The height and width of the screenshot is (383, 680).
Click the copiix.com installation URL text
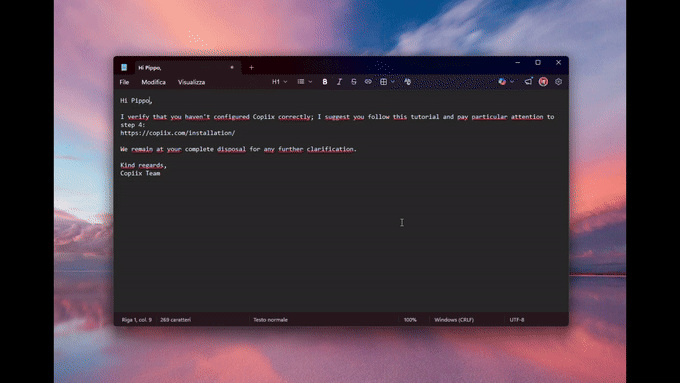[178, 133]
